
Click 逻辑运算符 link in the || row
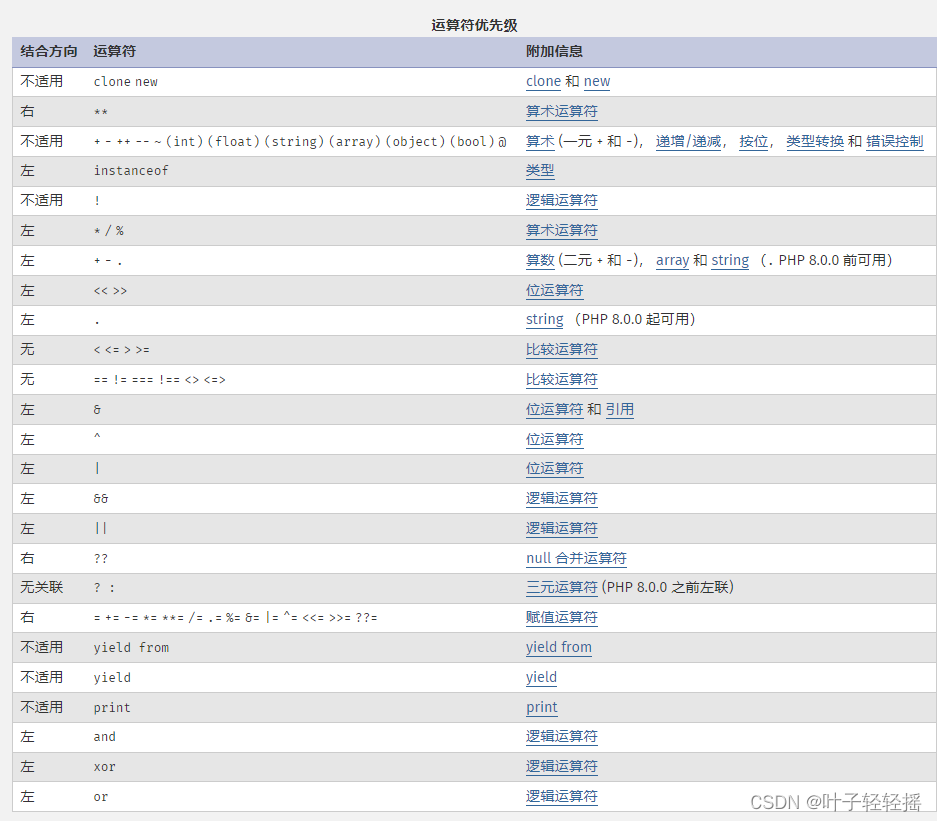(x=562, y=528)
